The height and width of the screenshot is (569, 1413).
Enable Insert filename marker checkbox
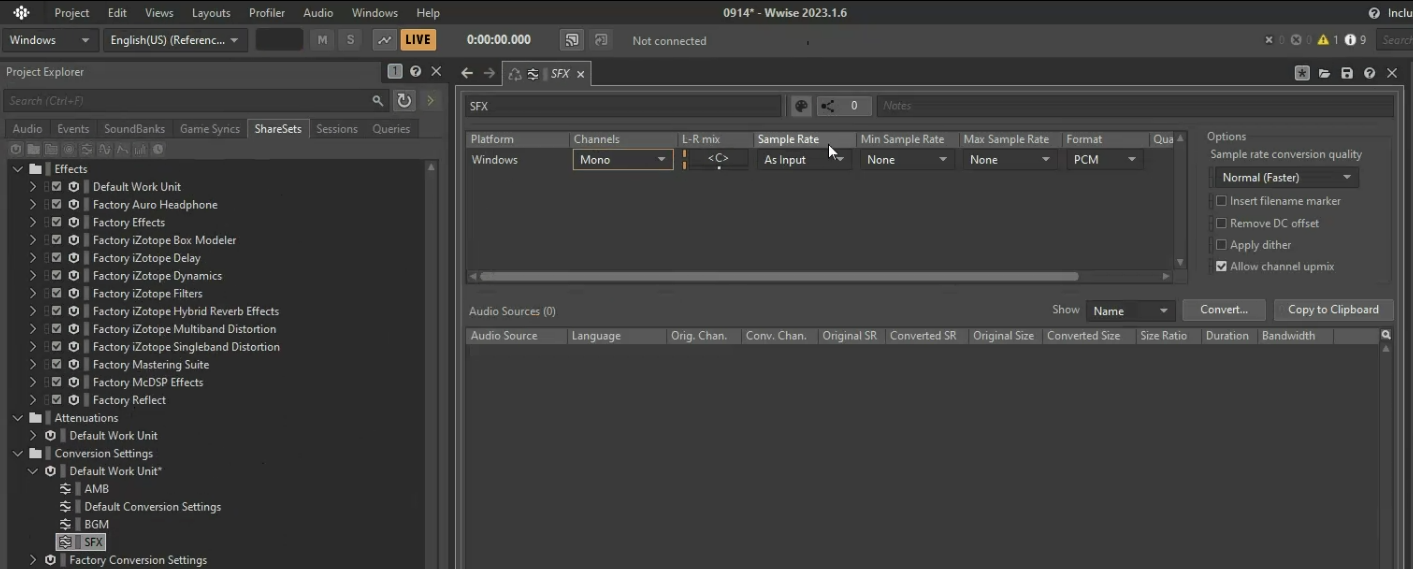click(1221, 201)
